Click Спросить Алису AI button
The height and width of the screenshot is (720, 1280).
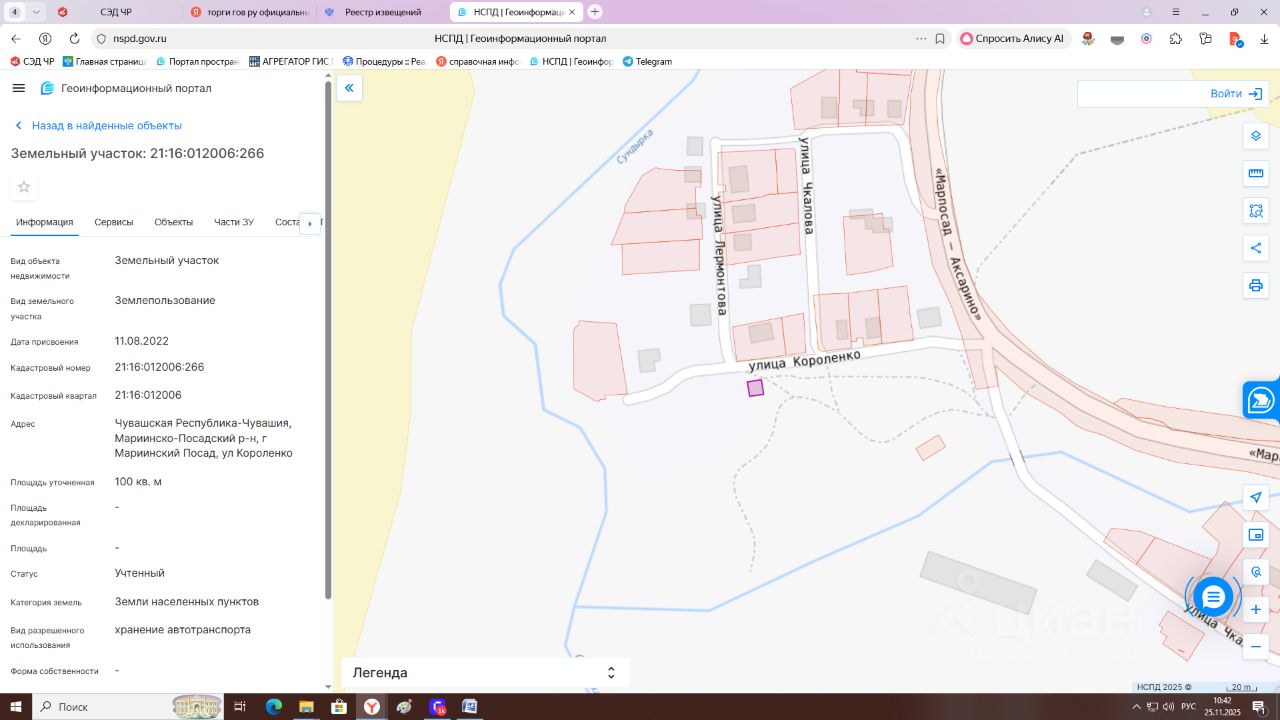(x=1014, y=39)
